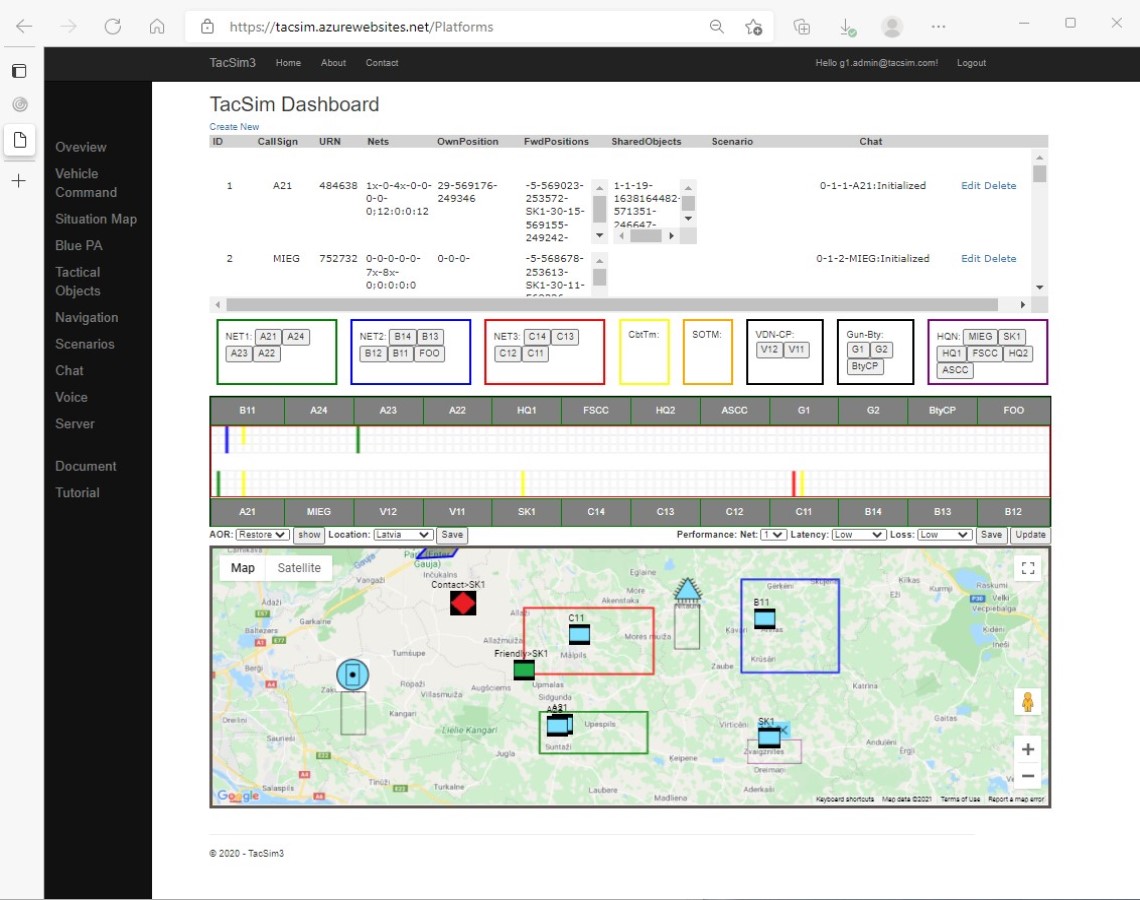Toggle A21 button in NET1 group
The height and width of the screenshot is (900, 1140).
pos(268,337)
